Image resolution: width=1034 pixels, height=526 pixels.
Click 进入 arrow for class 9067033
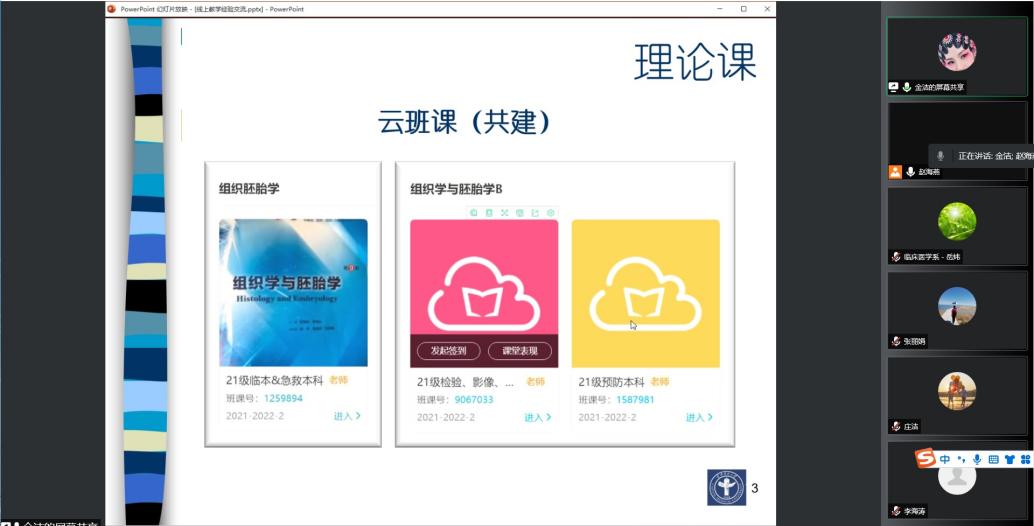538,417
